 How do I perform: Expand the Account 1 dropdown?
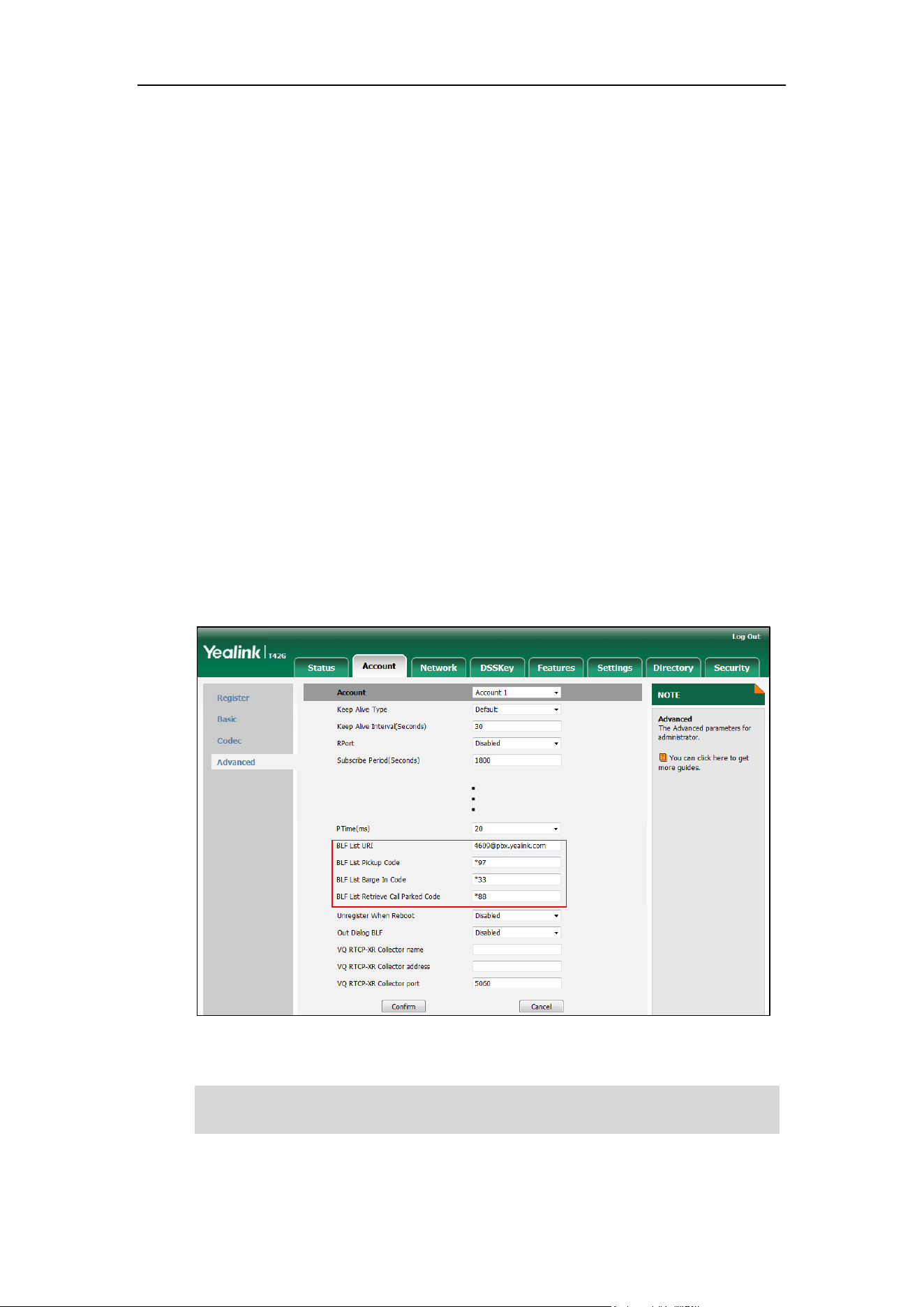[x=516, y=693]
